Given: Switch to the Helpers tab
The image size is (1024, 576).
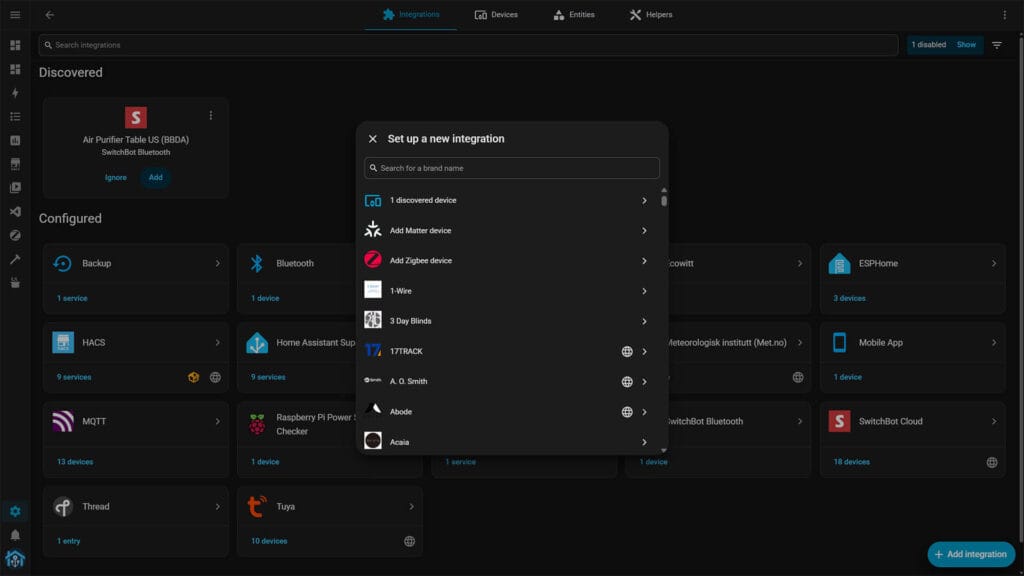Looking at the screenshot, I should [x=651, y=14].
